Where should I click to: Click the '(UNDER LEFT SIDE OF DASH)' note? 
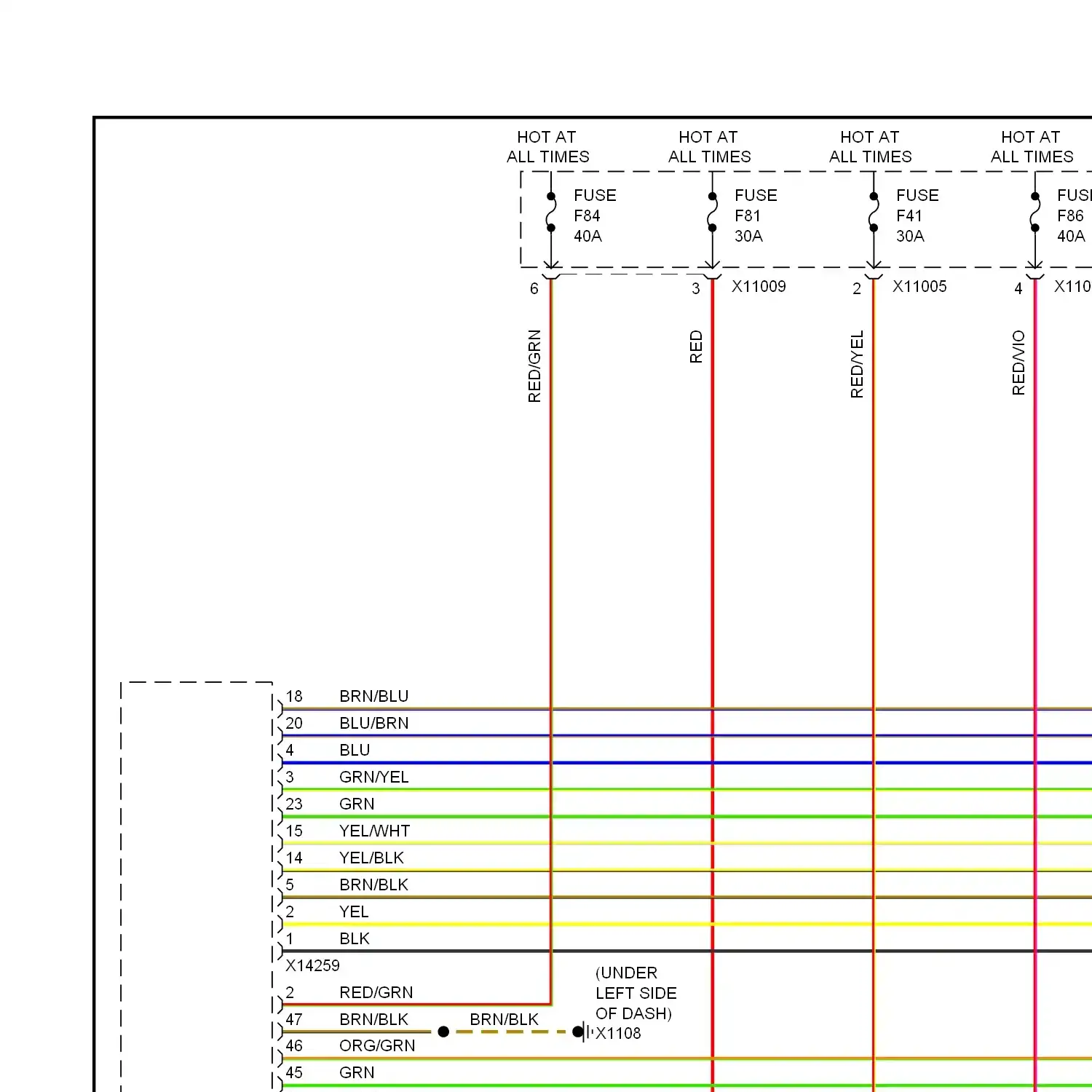[636, 993]
